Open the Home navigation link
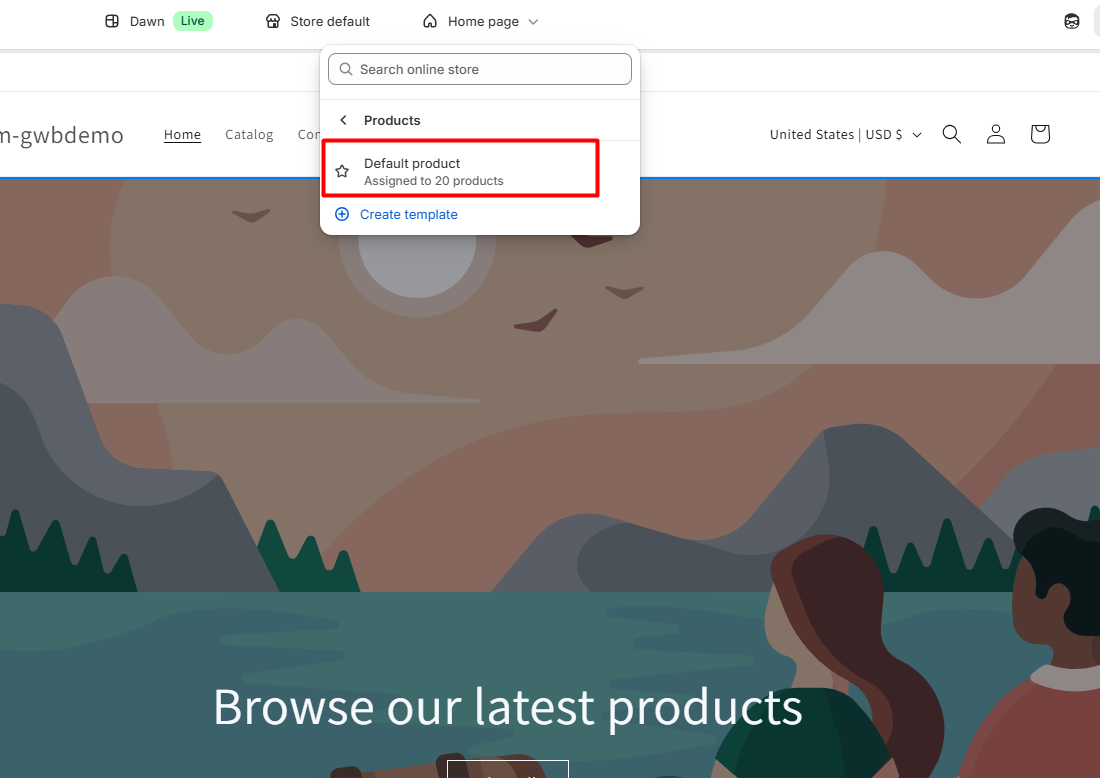Viewport: 1100px width, 778px height. (x=182, y=134)
